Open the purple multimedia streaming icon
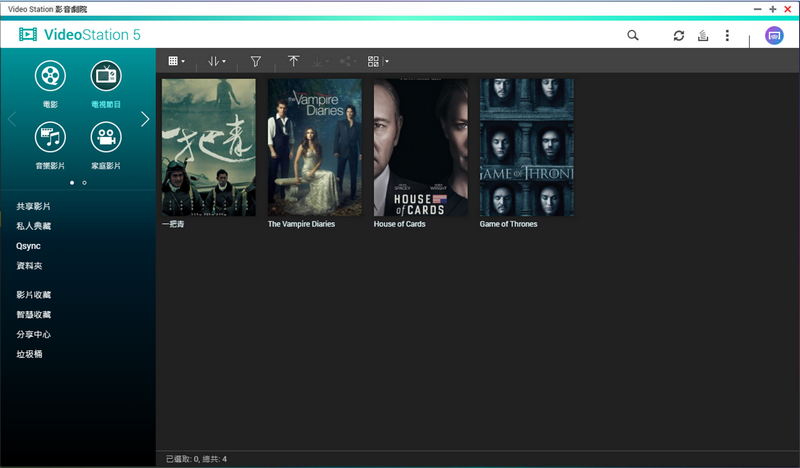The height and width of the screenshot is (468, 800). (x=774, y=36)
